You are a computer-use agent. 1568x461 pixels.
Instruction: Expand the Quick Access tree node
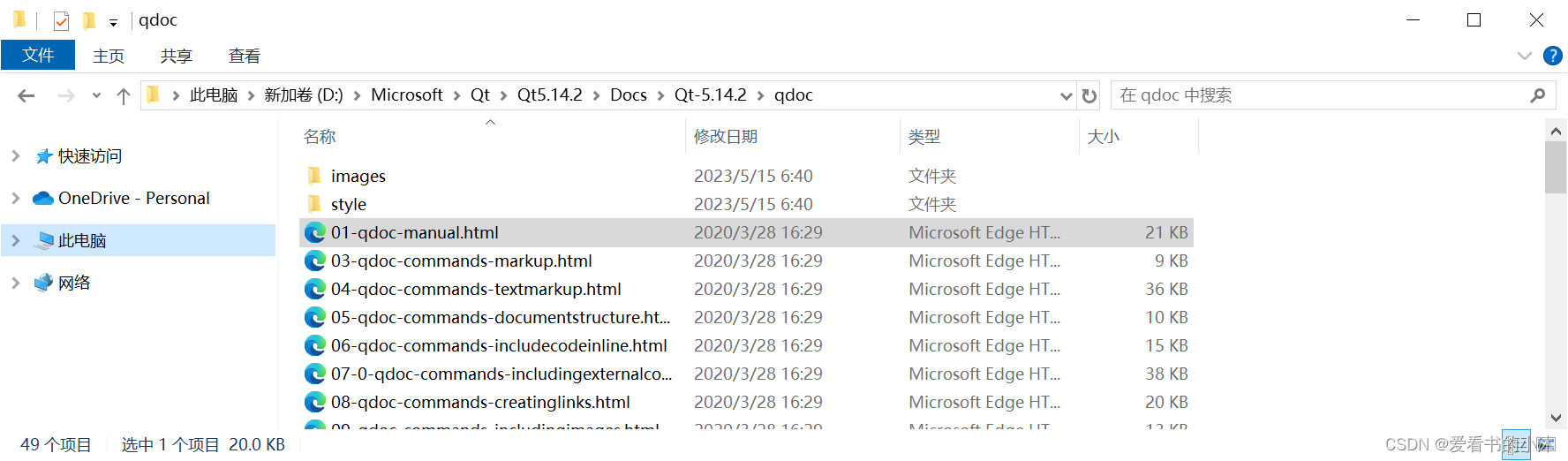[x=16, y=156]
